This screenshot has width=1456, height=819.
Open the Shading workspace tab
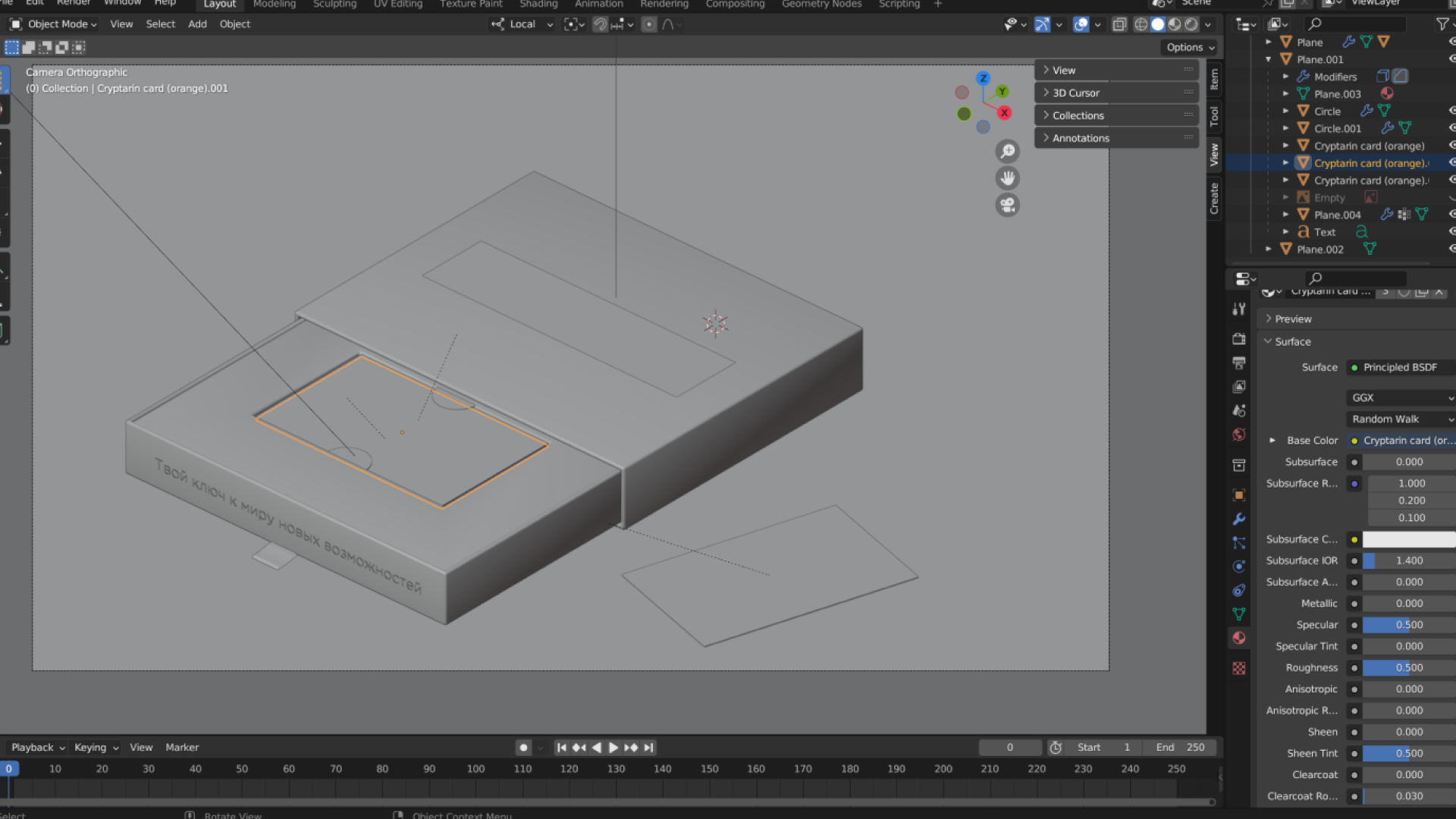(x=538, y=5)
